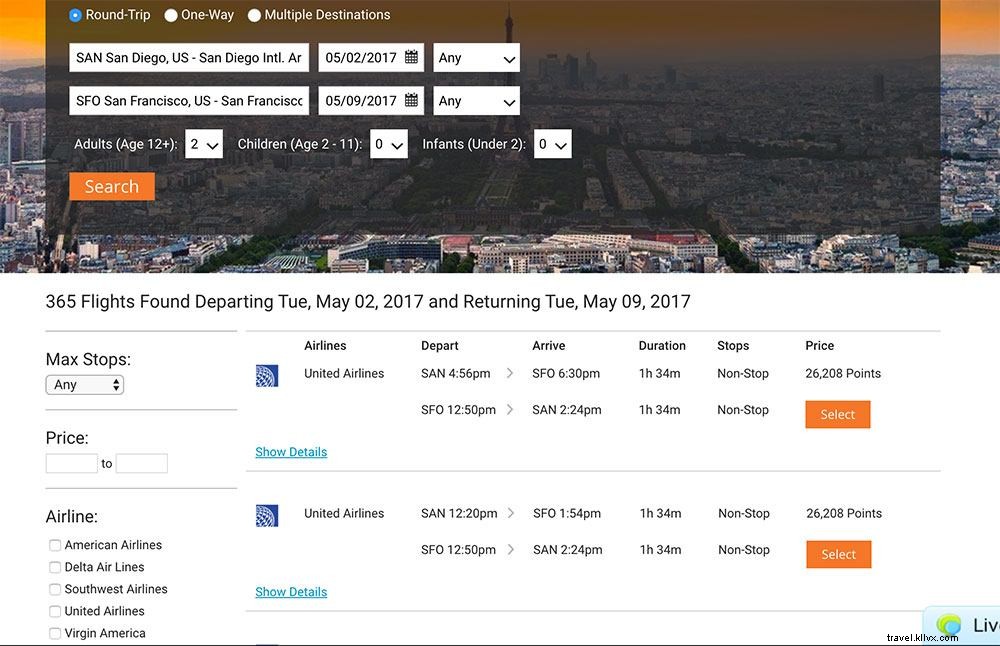Open the return date calendar picker
Image resolution: width=1000 pixels, height=646 pixels.
(x=409, y=100)
